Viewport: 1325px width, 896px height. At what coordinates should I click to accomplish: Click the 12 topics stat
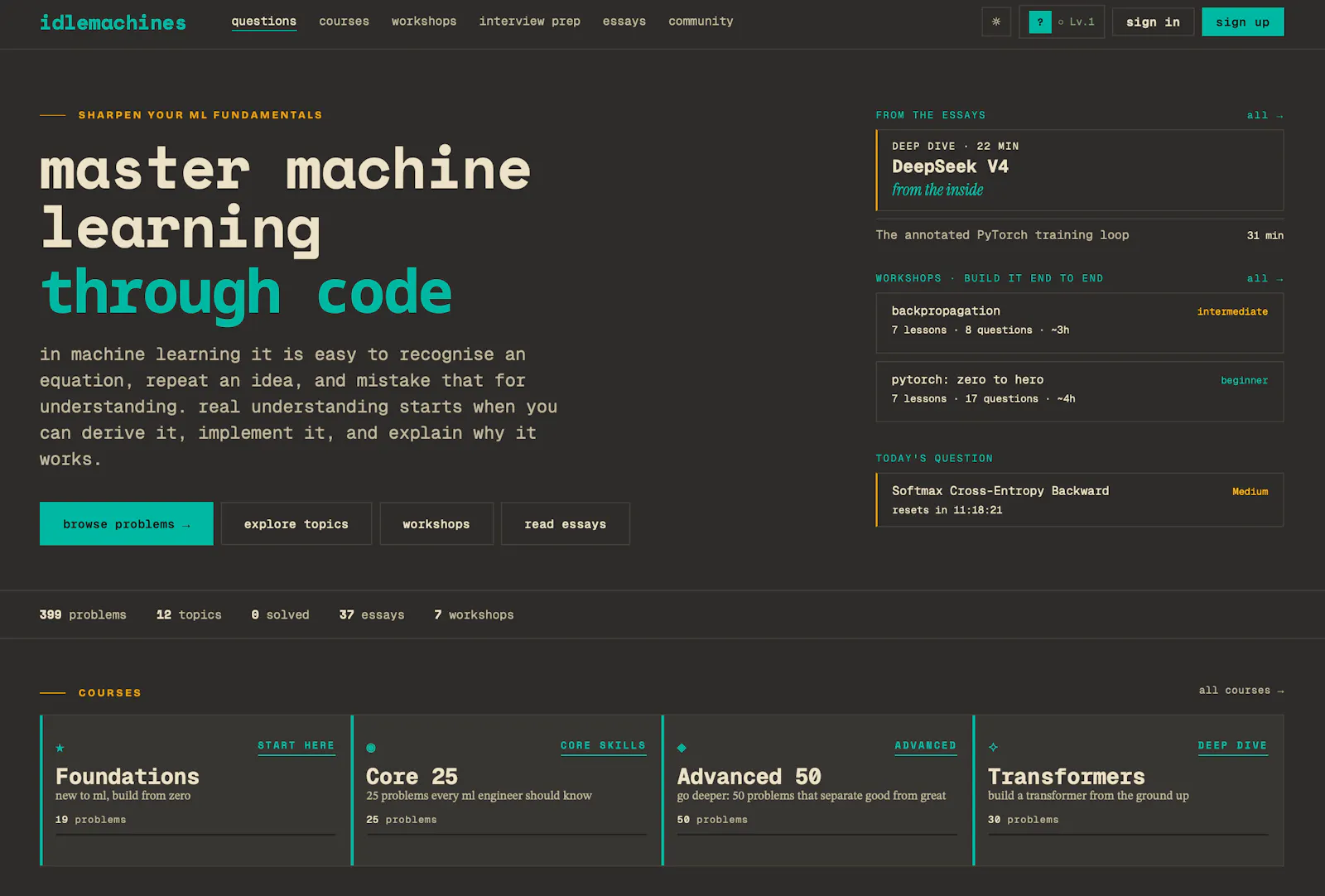189,614
